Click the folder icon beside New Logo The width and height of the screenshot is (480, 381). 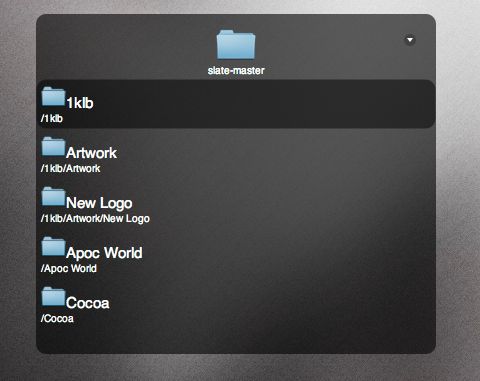(53, 196)
